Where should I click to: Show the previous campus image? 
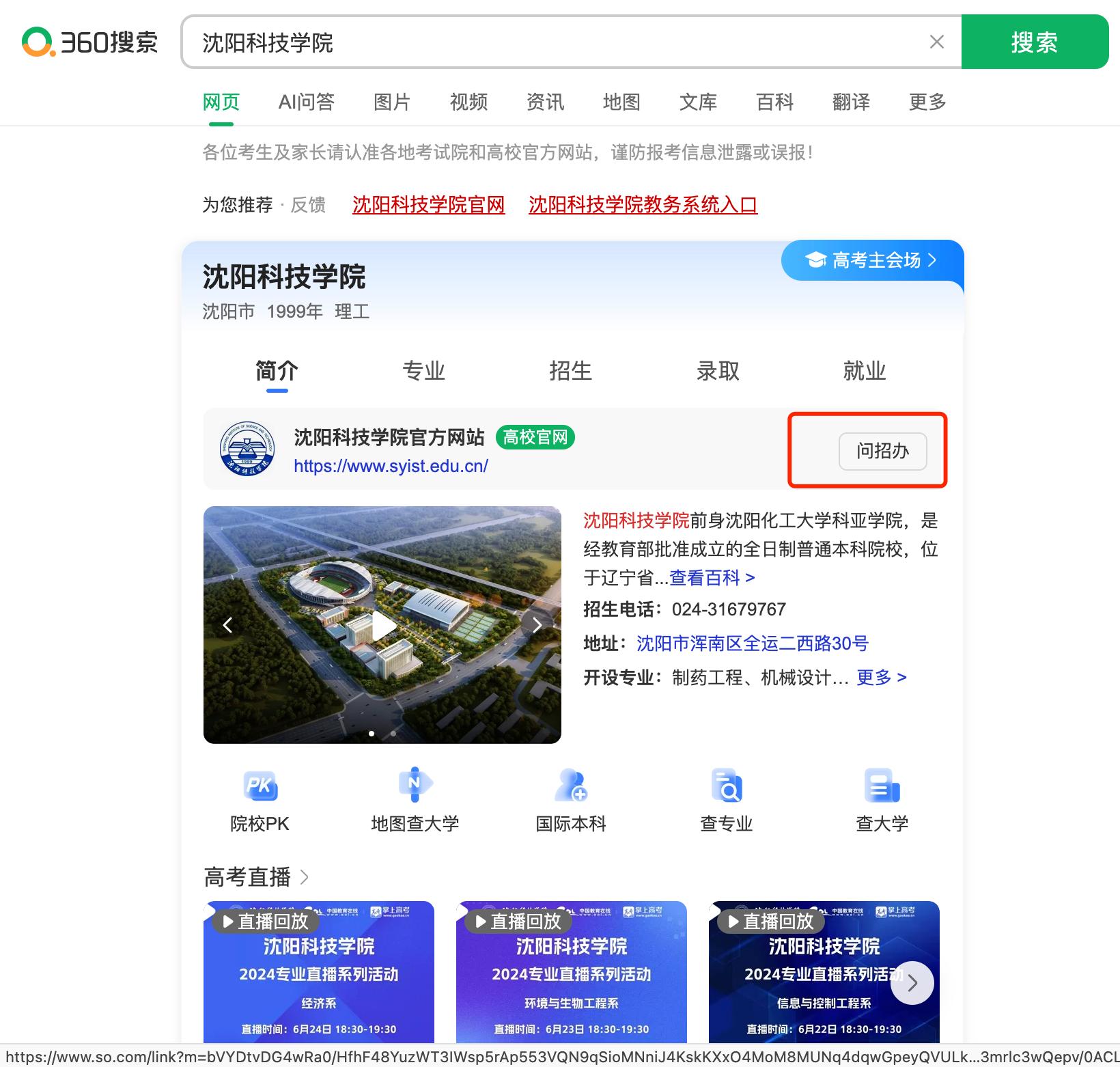pos(227,624)
